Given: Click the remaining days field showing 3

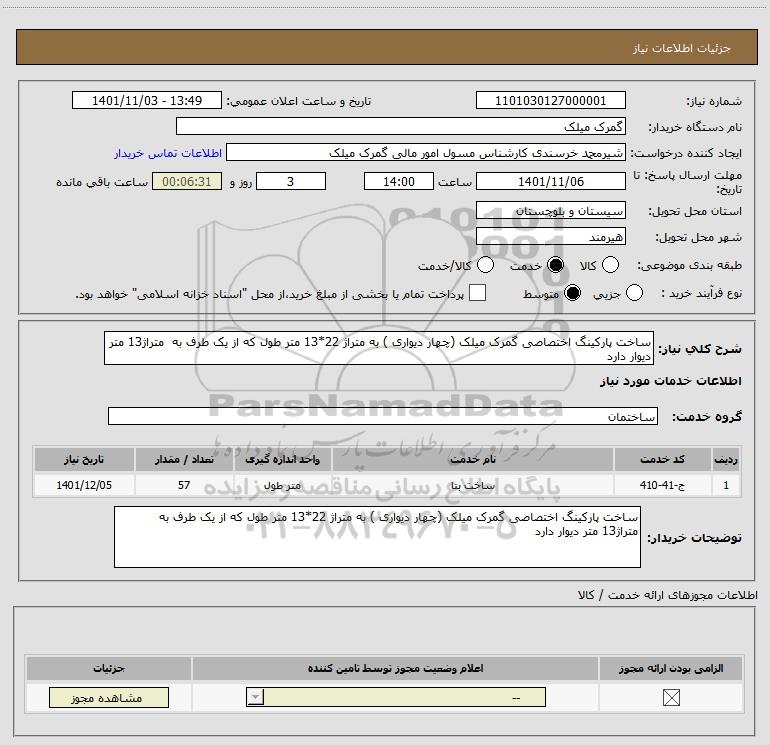Looking at the screenshot, I should coord(291,182).
